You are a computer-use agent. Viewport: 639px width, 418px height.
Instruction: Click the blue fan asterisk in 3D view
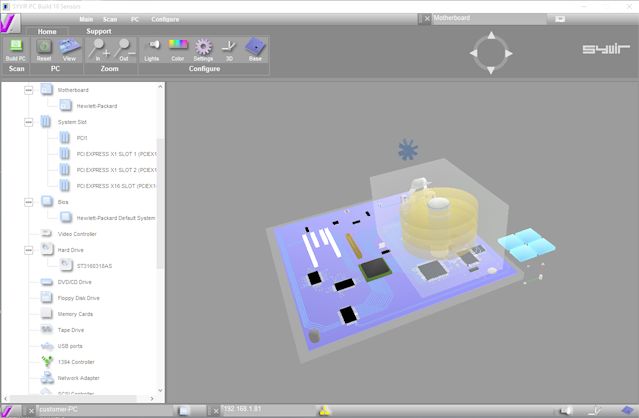(x=408, y=150)
